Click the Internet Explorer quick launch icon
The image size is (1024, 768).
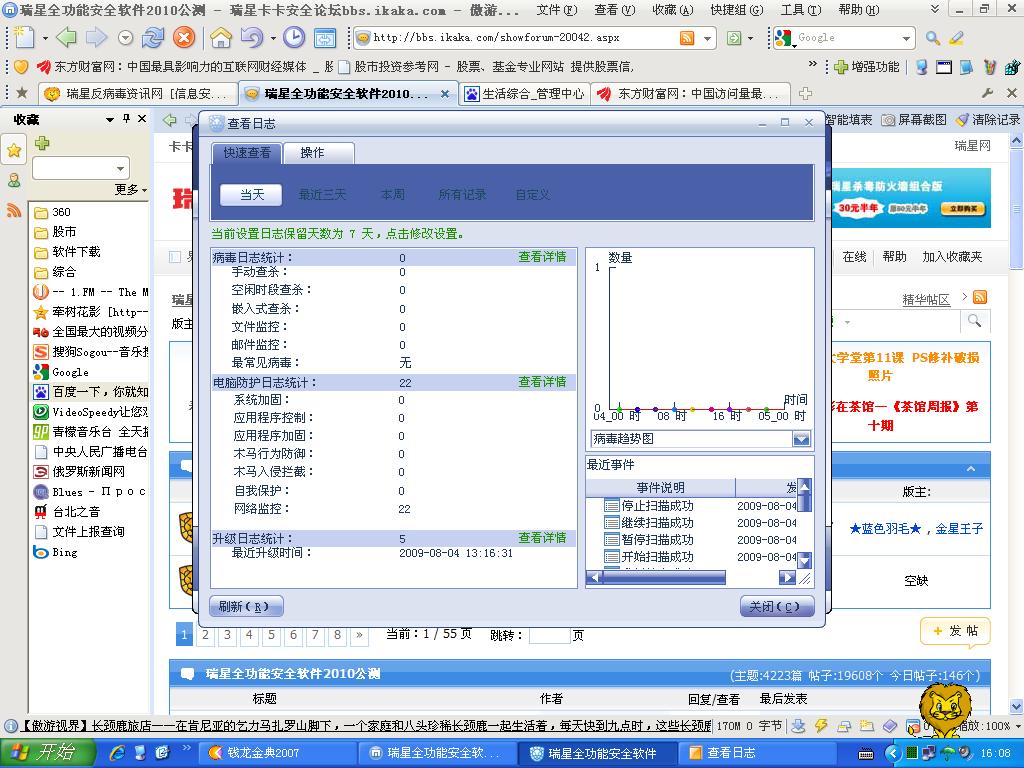point(118,752)
